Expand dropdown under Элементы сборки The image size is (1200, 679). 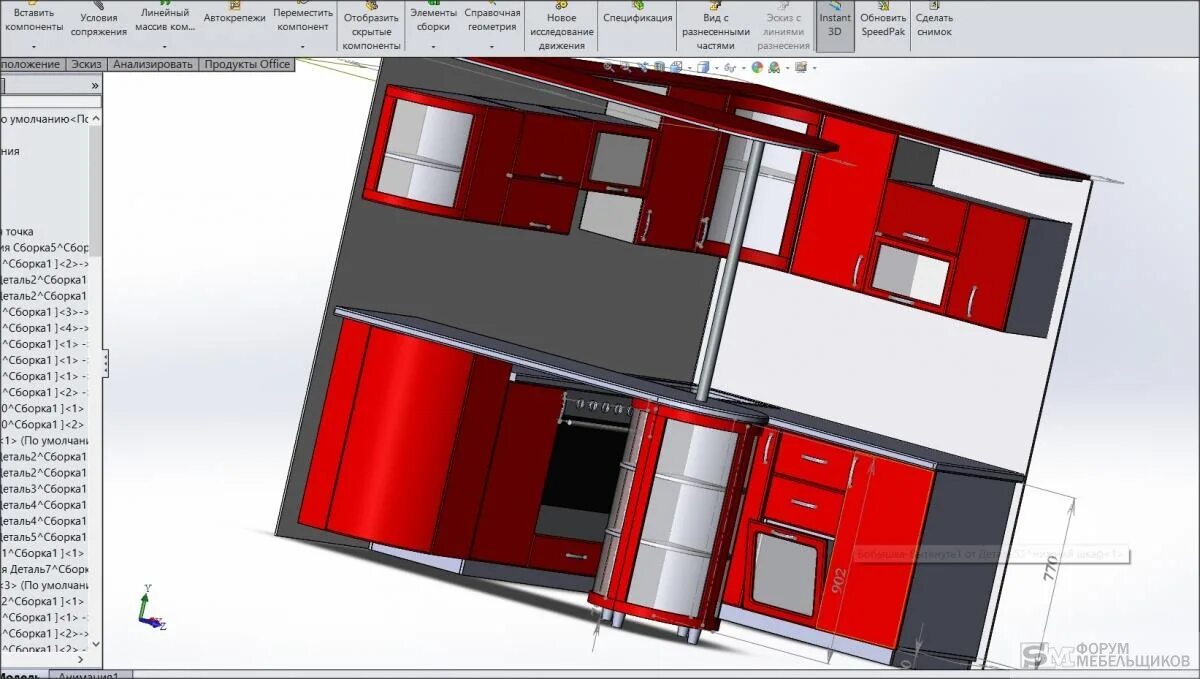tap(433, 46)
